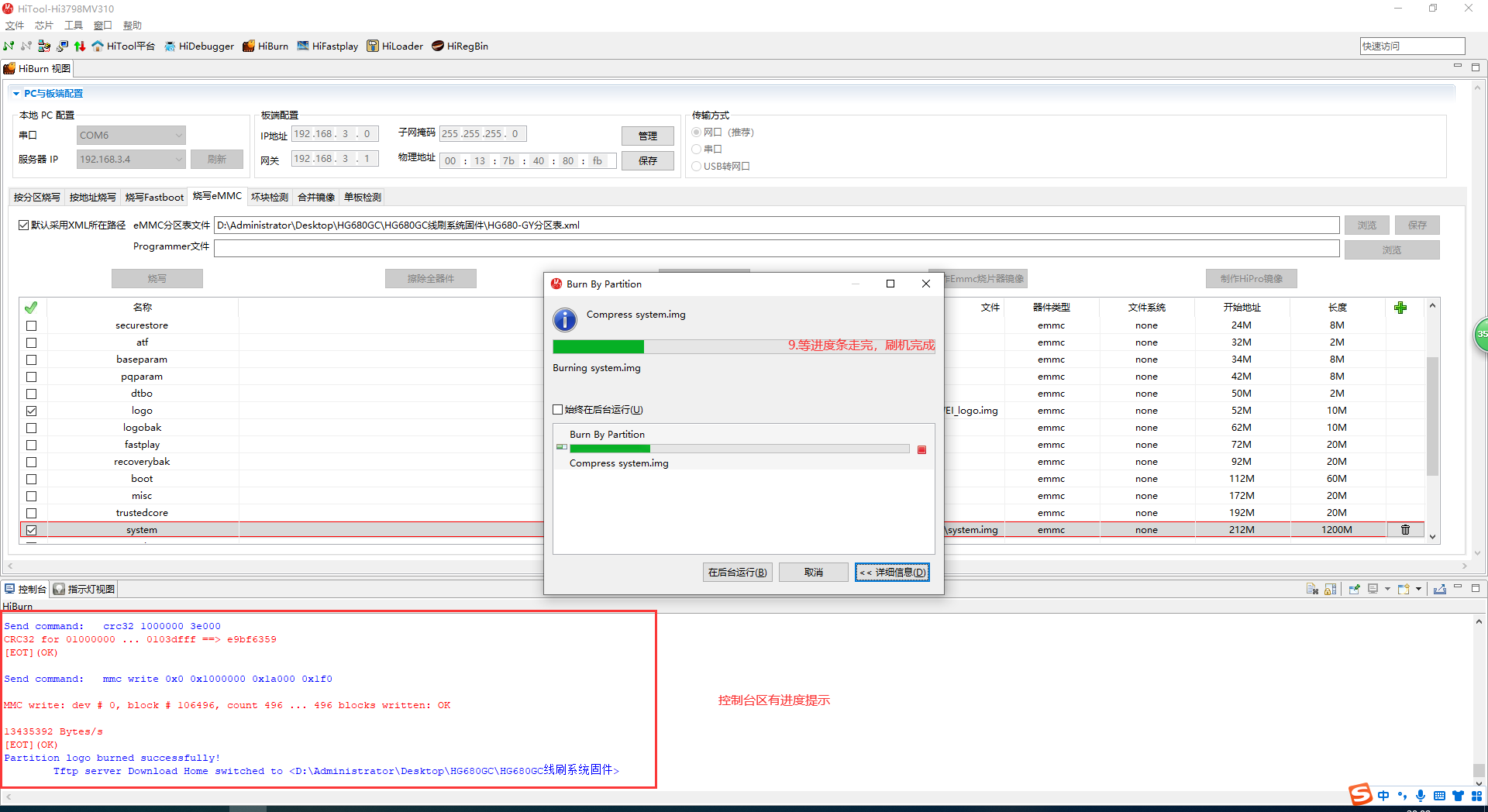Pin the console view

click(x=1355, y=590)
